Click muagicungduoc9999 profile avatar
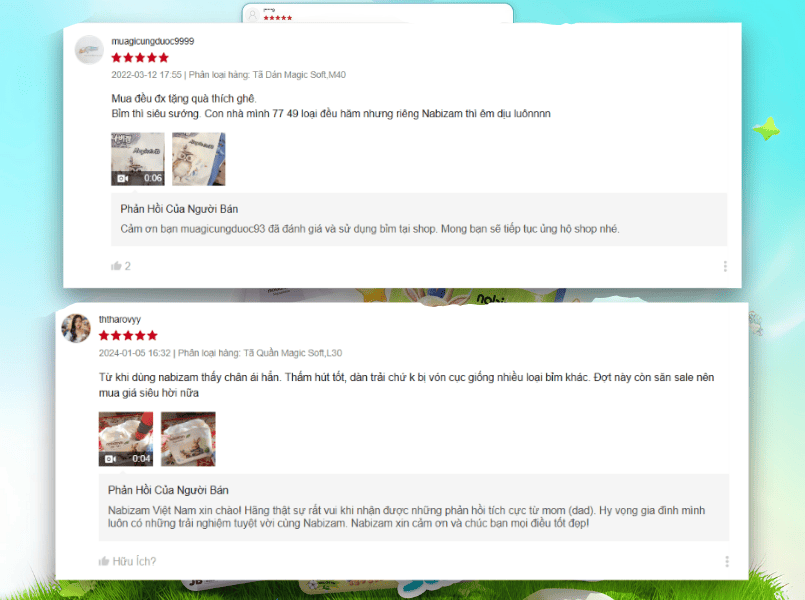Viewport: 805px width, 600px height. [x=90, y=50]
